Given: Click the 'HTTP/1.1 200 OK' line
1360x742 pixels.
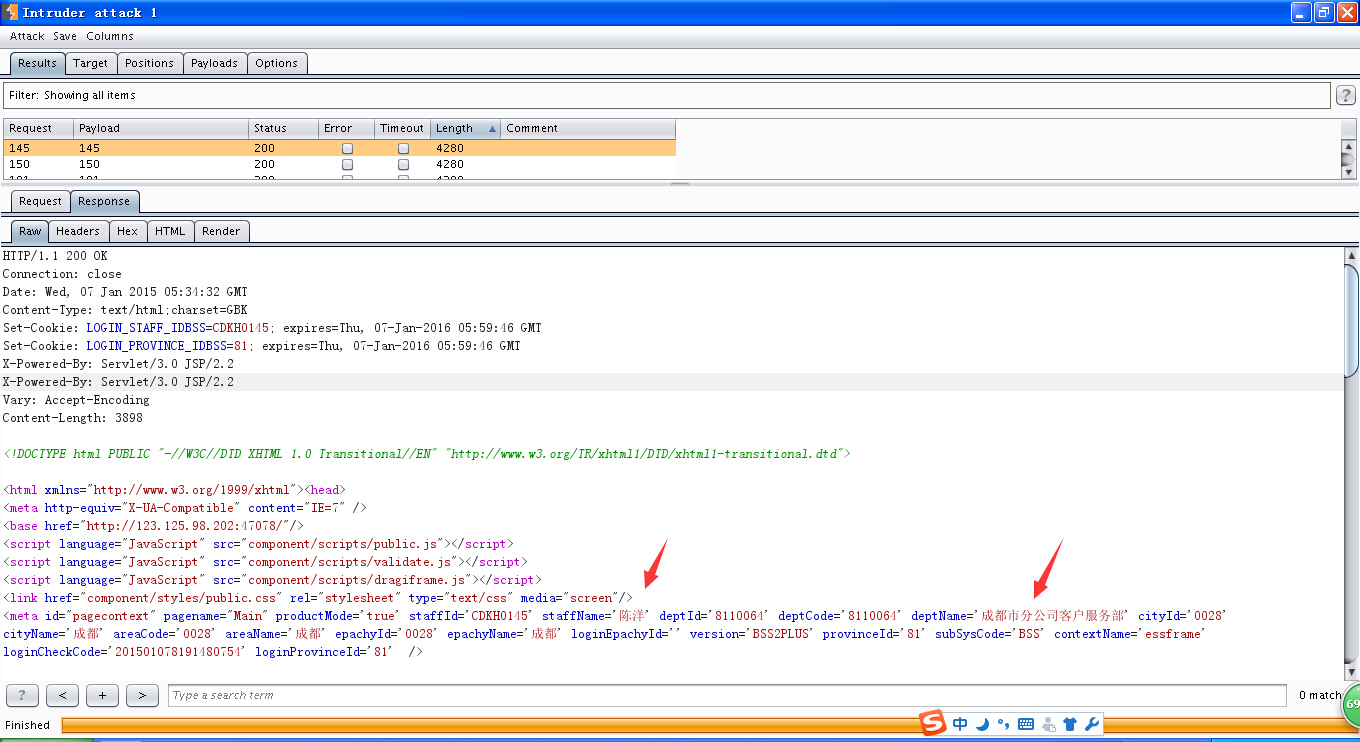Looking at the screenshot, I should click(55, 256).
